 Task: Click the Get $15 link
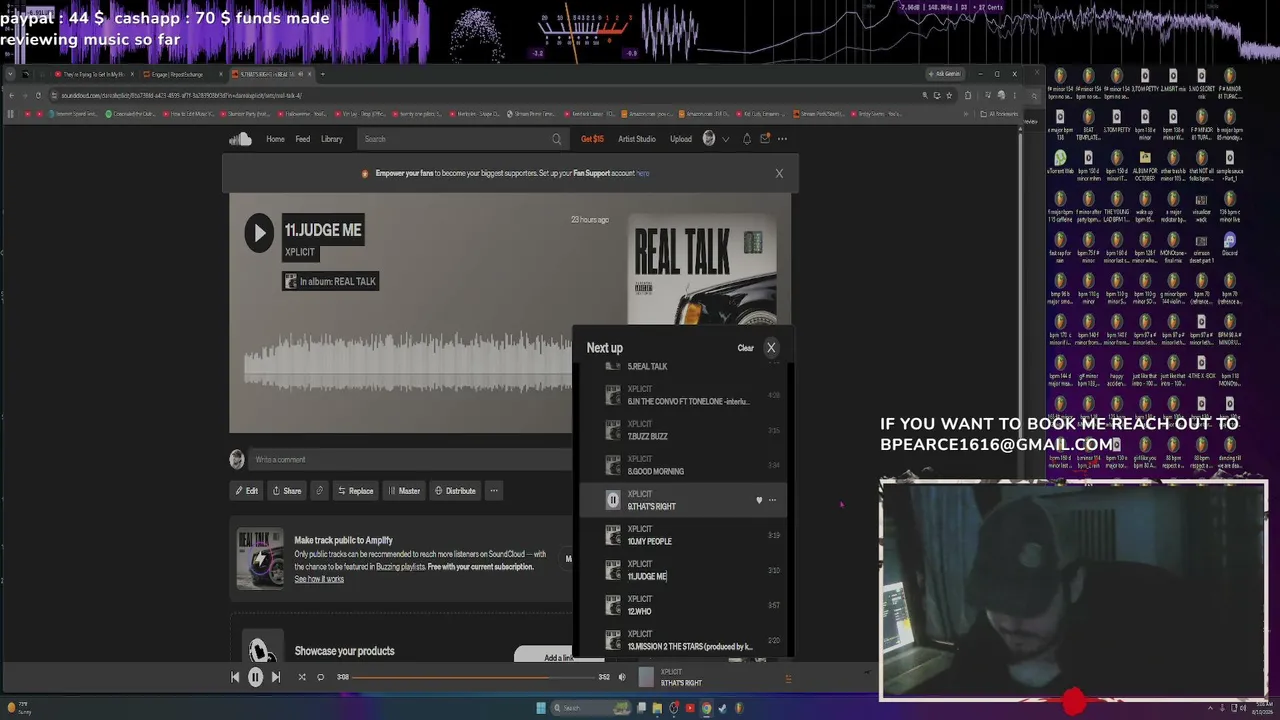[592, 139]
